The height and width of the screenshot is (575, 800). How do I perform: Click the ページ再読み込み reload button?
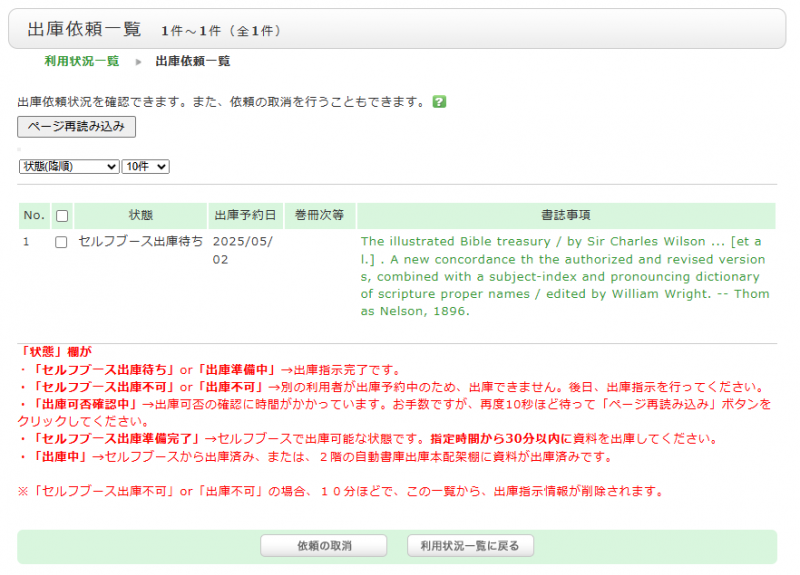click(x=77, y=127)
